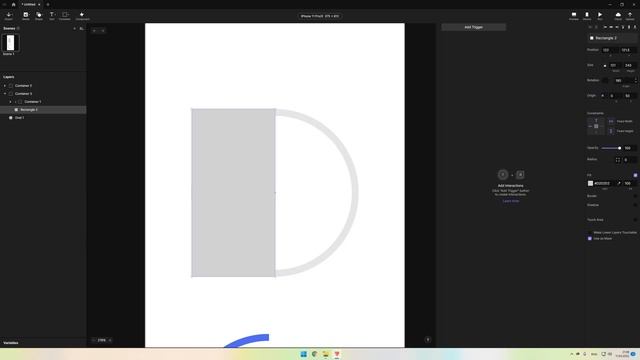Select the Oval 1 layer

coord(43,118)
